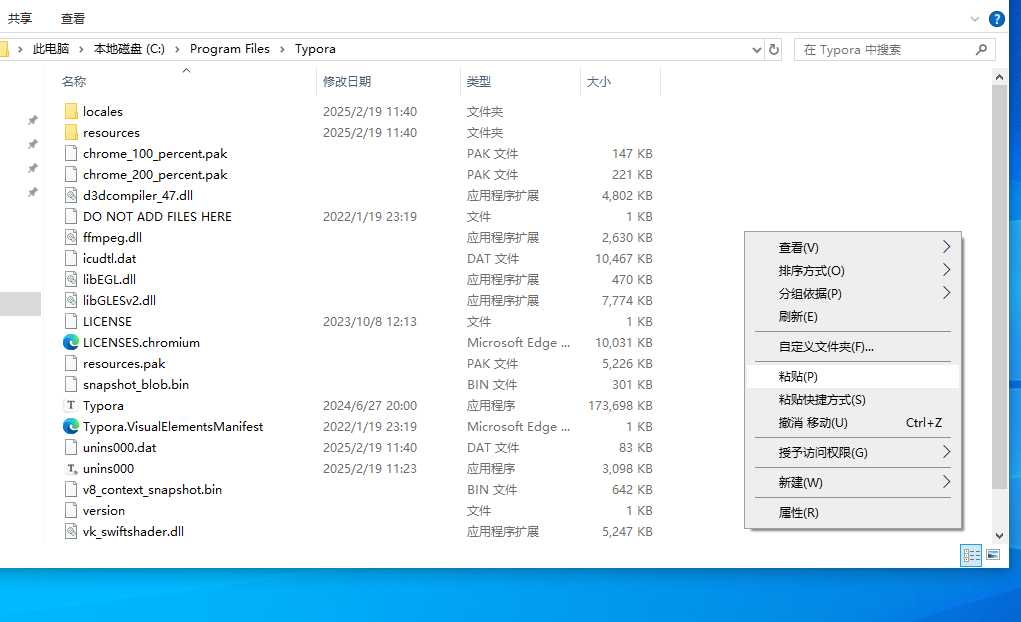Click the 2025/2/19 11:23 date for unins000
This screenshot has width=1021, height=622.
pos(370,469)
